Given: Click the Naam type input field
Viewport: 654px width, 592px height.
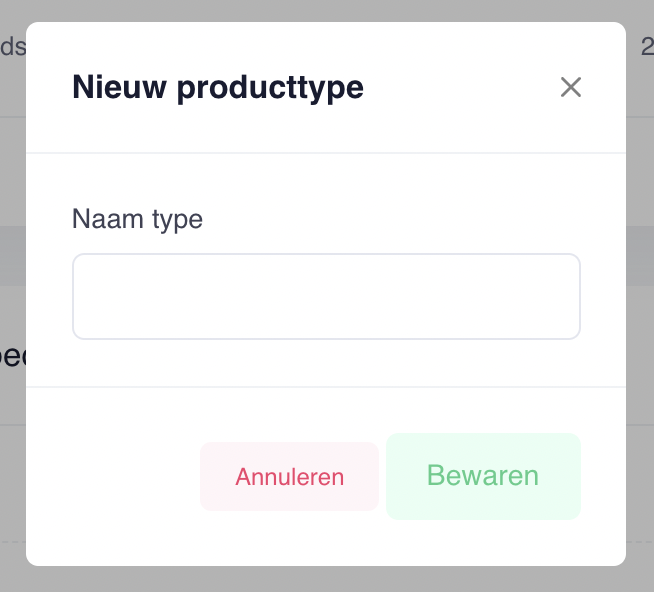Looking at the screenshot, I should pyautogui.click(x=326, y=296).
